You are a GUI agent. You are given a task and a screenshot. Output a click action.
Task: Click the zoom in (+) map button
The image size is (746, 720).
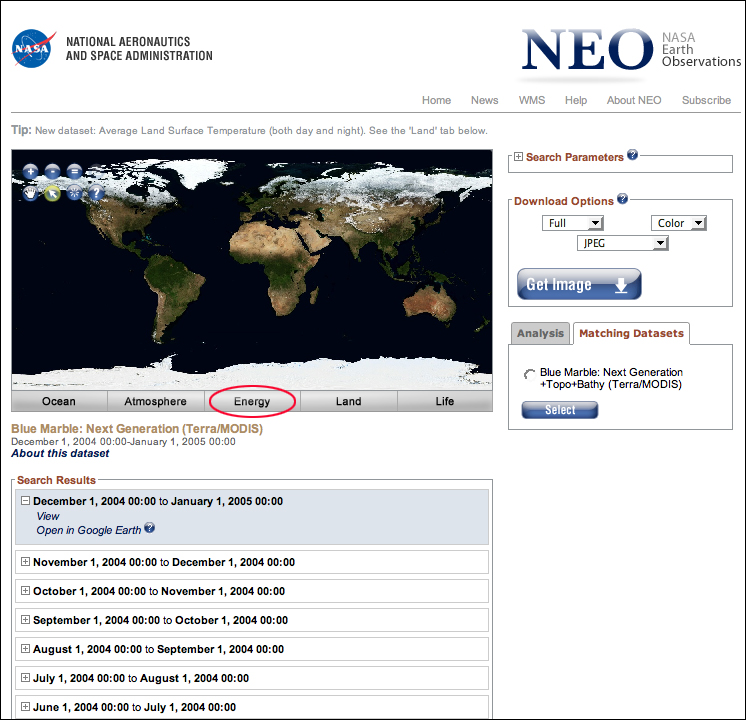tap(30, 172)
